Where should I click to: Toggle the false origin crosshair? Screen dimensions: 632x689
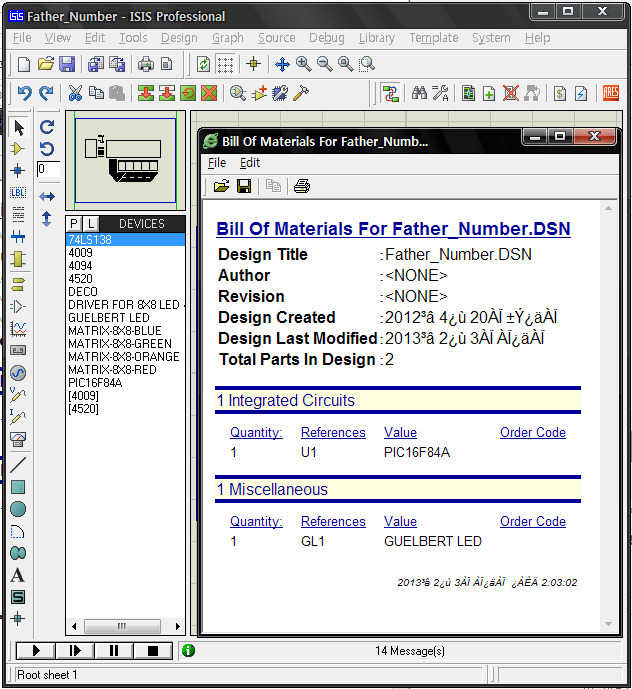click(x=254, y=64)
